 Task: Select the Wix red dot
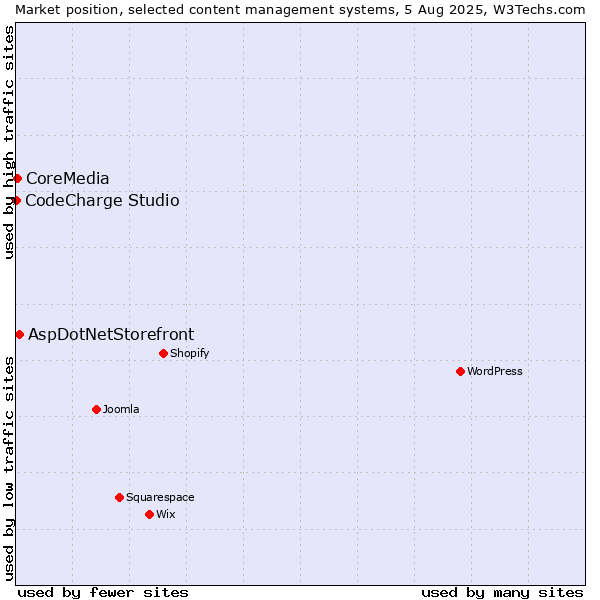pyautogui.click(x=150, y=515)
